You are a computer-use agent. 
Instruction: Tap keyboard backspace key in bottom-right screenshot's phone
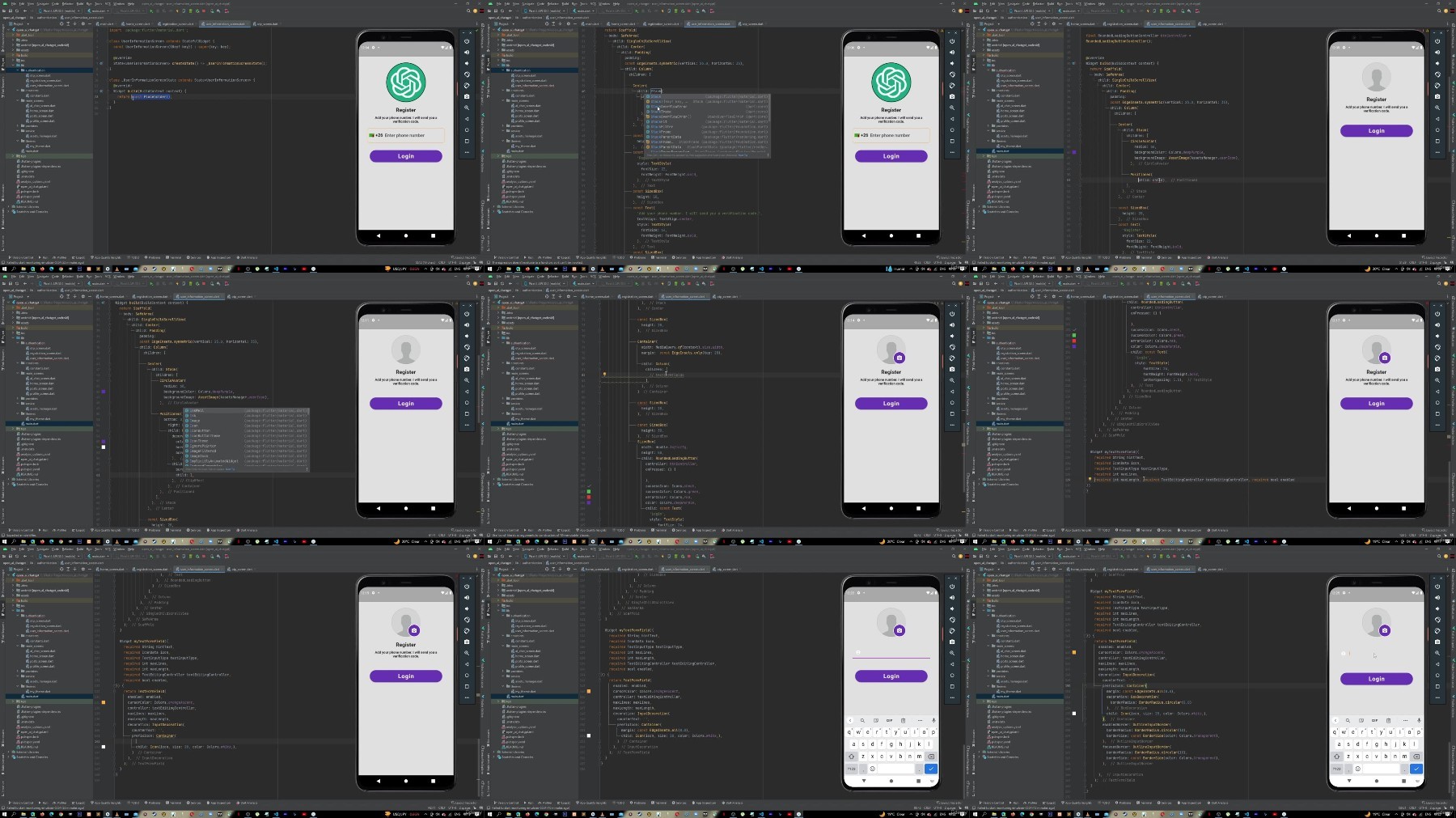[1416, 757]
